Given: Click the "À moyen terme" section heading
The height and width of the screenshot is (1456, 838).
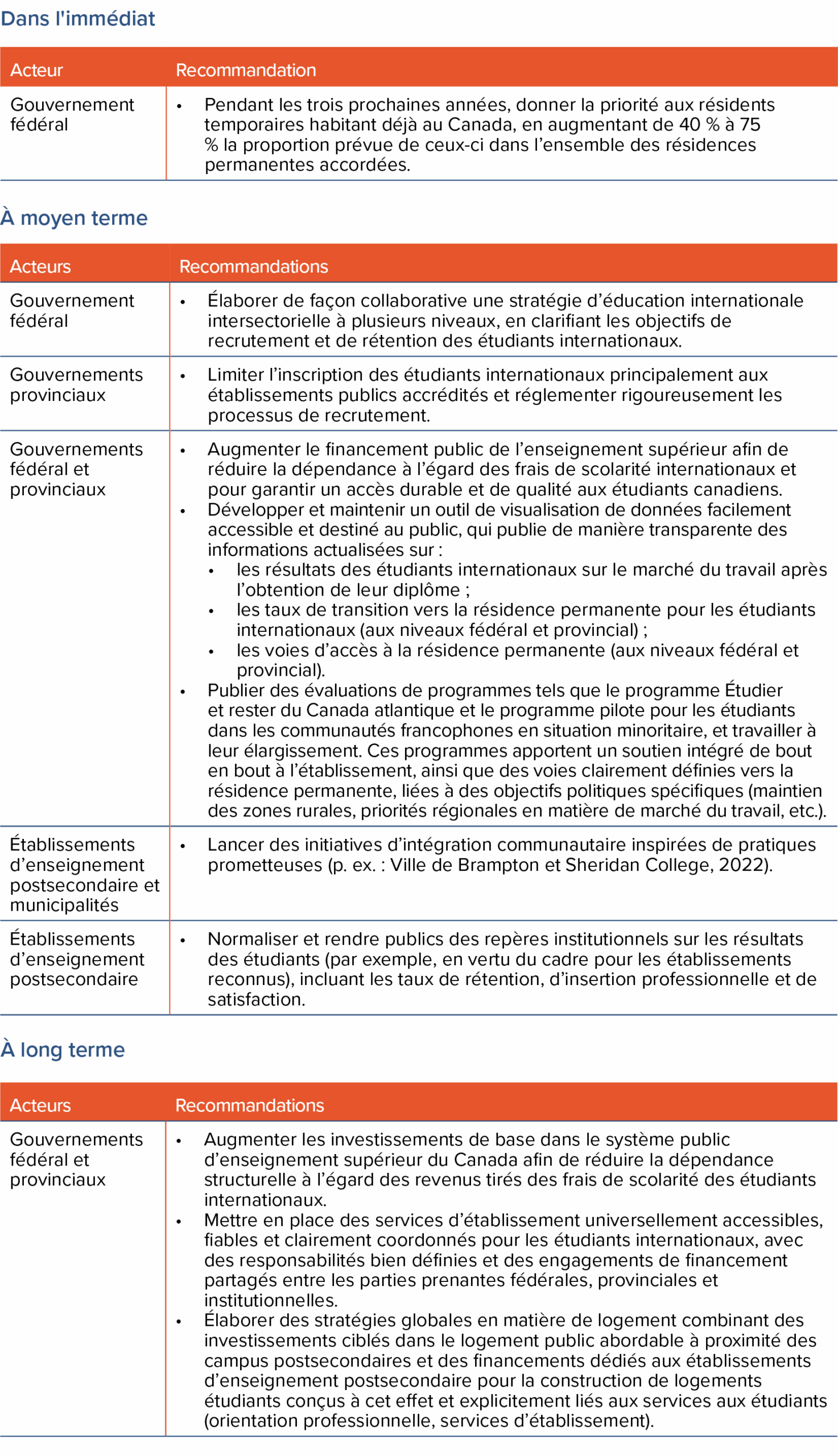Looking at the screenshot, I should 75,218.
